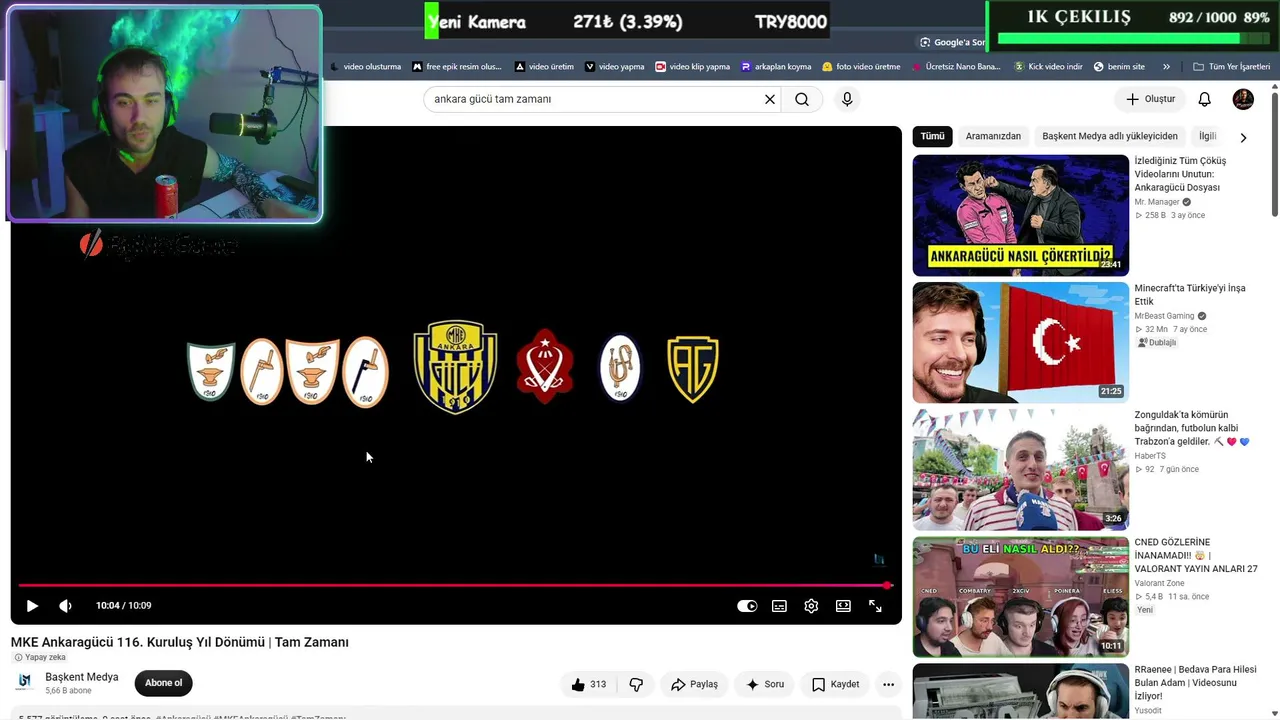Open the arkaplan koyma bookmark
Viewport: 1280px width, 720px height.
coord(776,67)
